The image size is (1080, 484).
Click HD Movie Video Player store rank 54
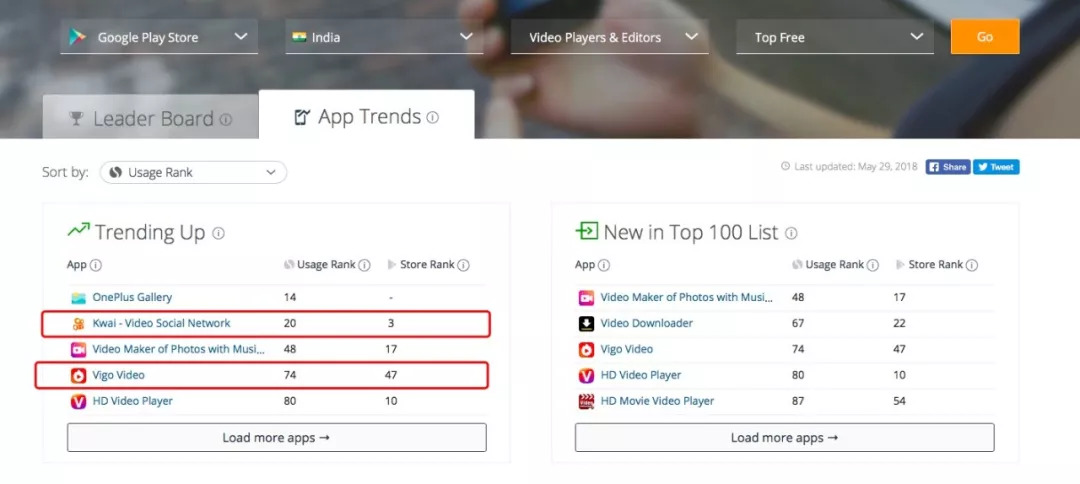pyautogui.click(x=899, y=401)
